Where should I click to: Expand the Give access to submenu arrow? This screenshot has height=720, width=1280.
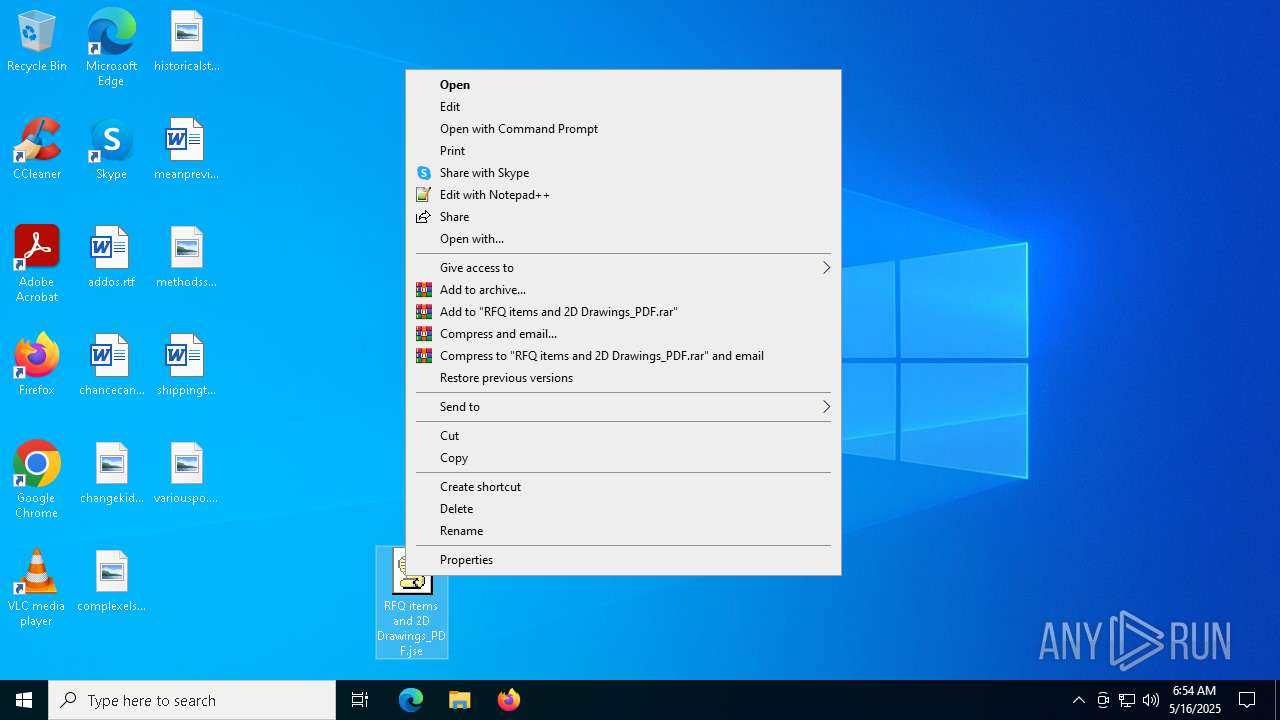(x=826, y=268)
